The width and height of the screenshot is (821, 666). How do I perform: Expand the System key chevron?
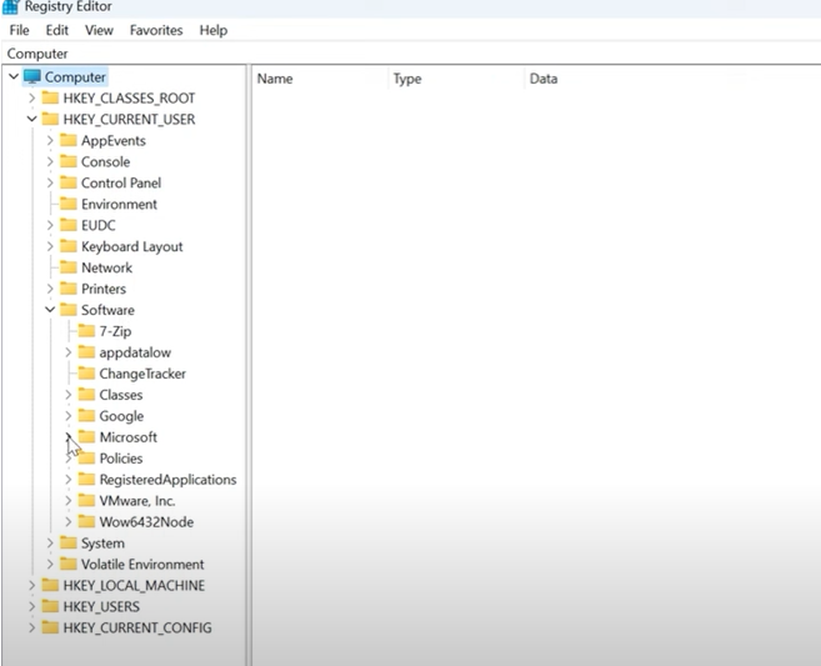[x=50, y=542]
